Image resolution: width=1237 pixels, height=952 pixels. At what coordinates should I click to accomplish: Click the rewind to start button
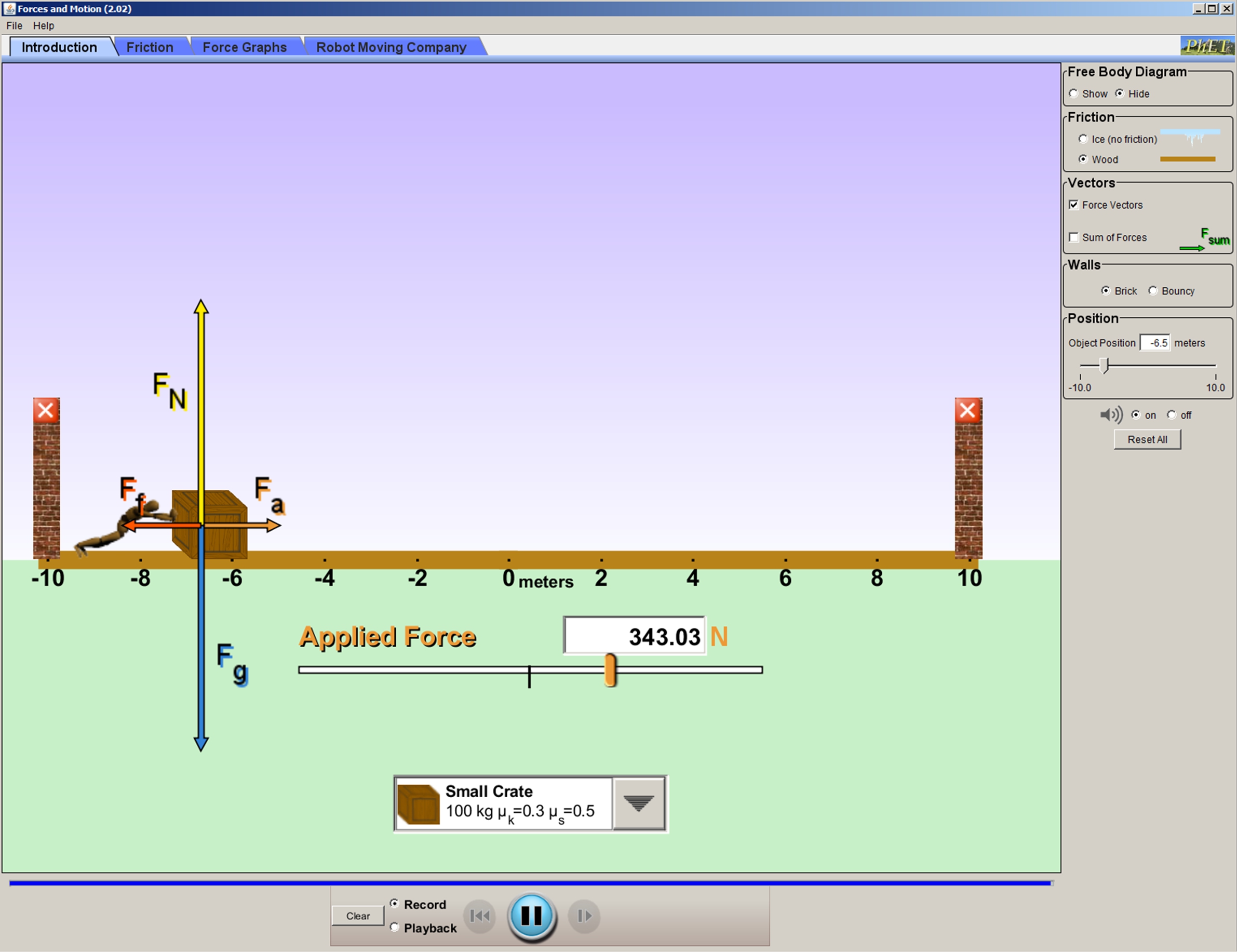click(480, 916)
